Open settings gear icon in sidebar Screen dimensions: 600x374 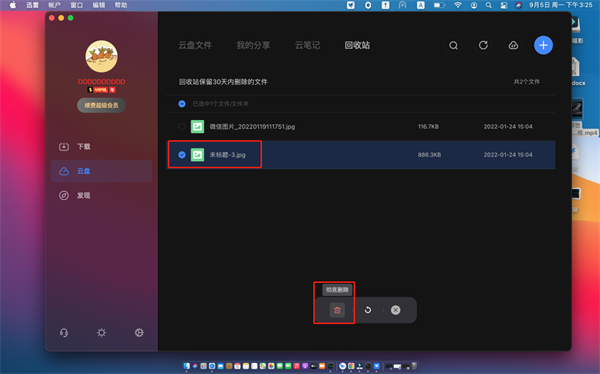click(139, 333)
